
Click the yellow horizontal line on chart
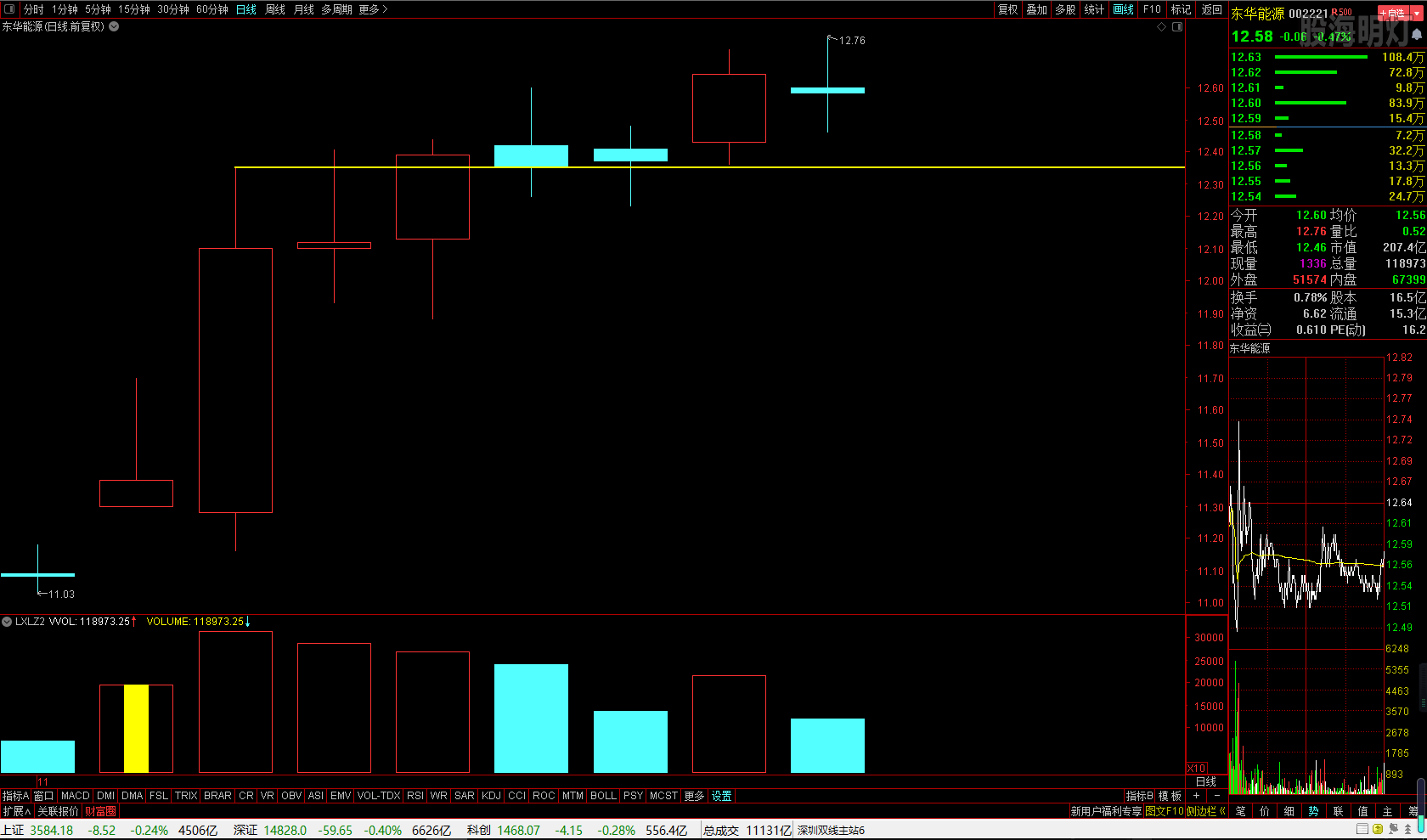pyautogui.click(x=709, y=167)
